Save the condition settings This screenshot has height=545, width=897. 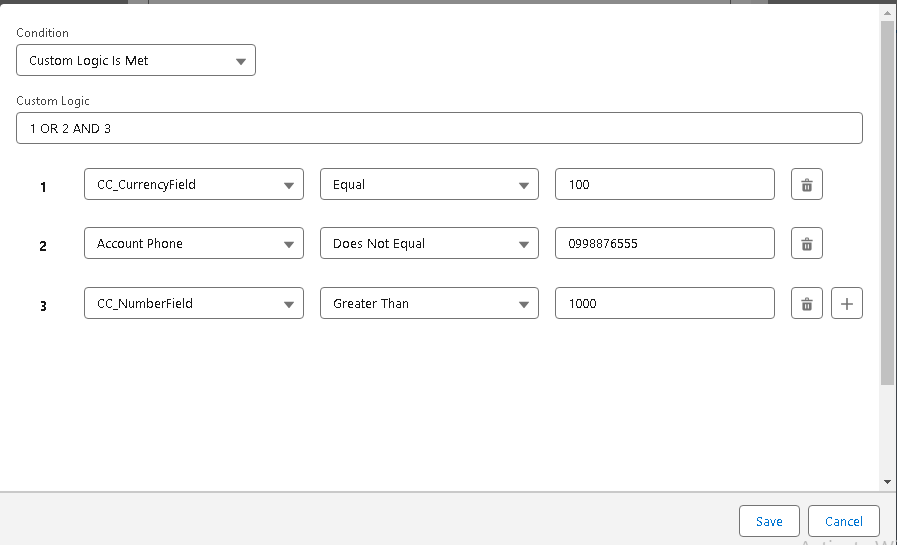pos(769,521)
